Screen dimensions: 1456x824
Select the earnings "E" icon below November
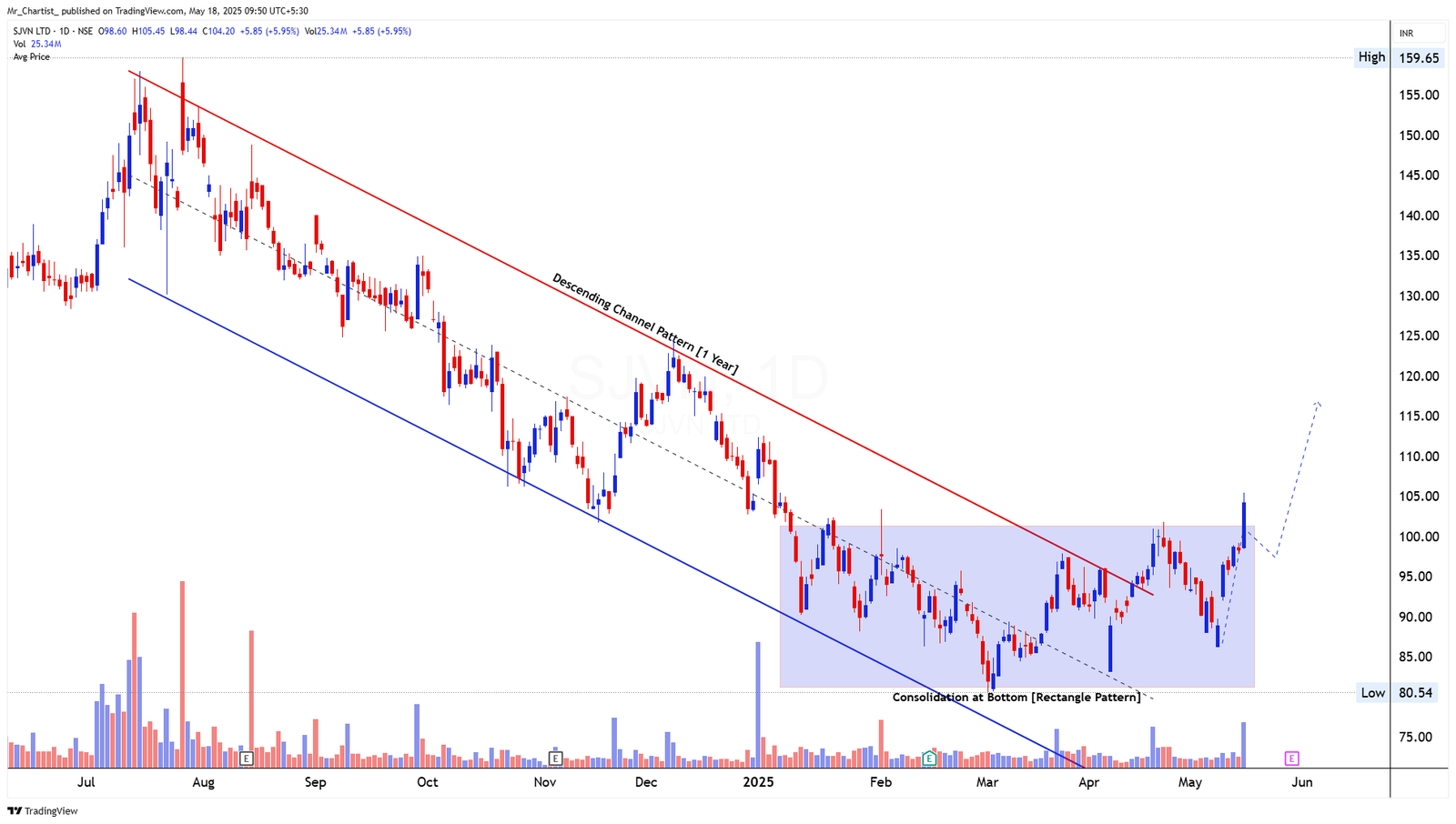(554, 757)
